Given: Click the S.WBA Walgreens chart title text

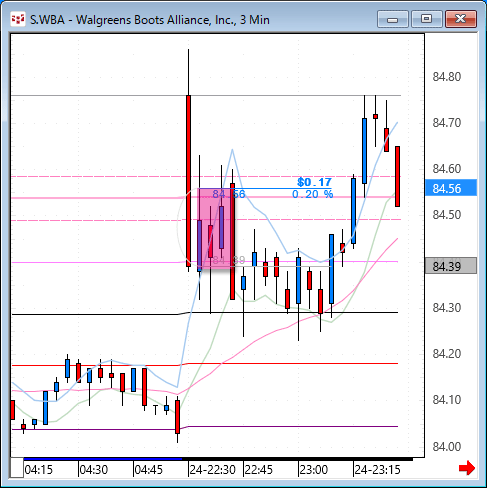Looking at the screenshot, I should click(150, 20).
